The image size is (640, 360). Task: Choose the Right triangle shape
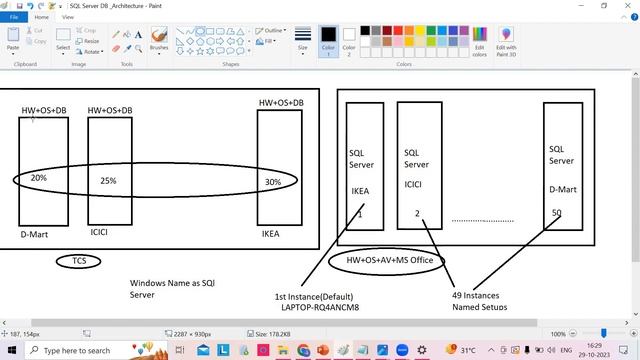pyautogui.click(x=180, y=41)
